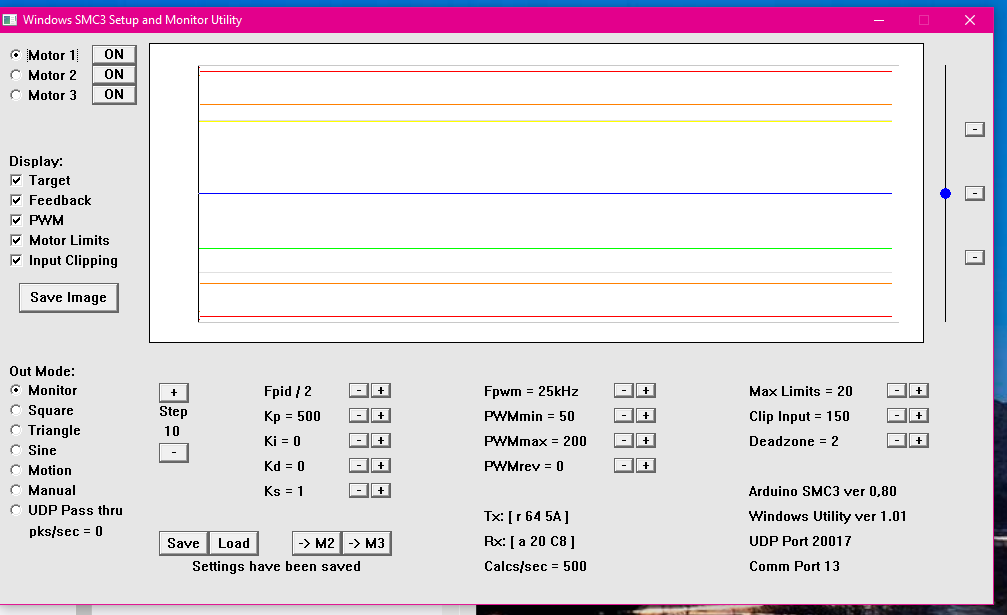Increase the Fpwm frequency

(646, 391)
